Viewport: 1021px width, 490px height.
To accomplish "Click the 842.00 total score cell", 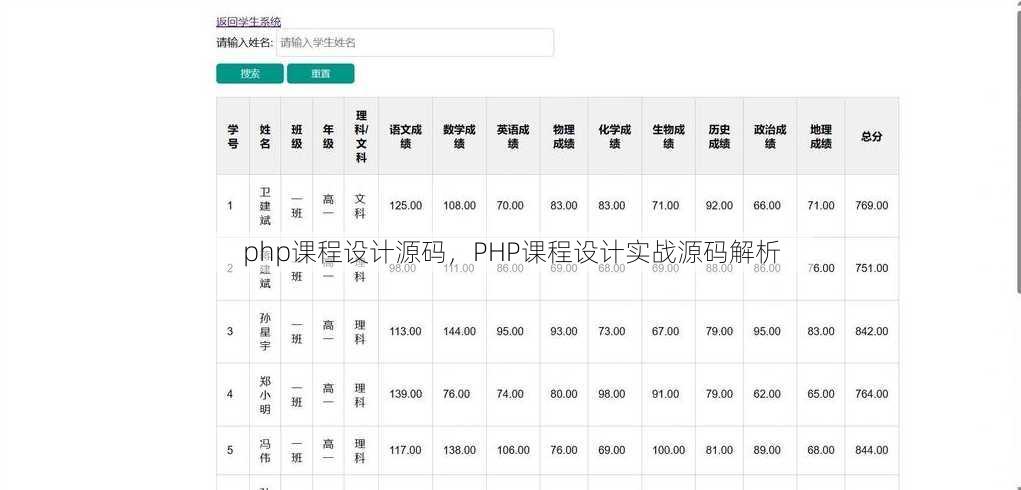I will (871, 331).
